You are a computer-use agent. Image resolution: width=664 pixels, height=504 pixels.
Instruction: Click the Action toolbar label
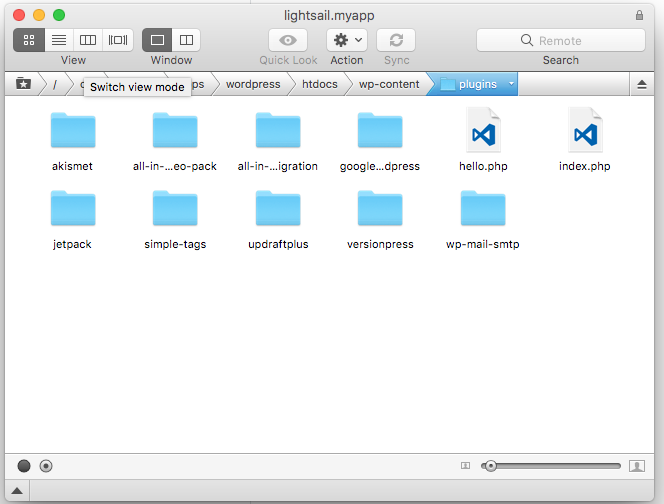coord(347,60)
